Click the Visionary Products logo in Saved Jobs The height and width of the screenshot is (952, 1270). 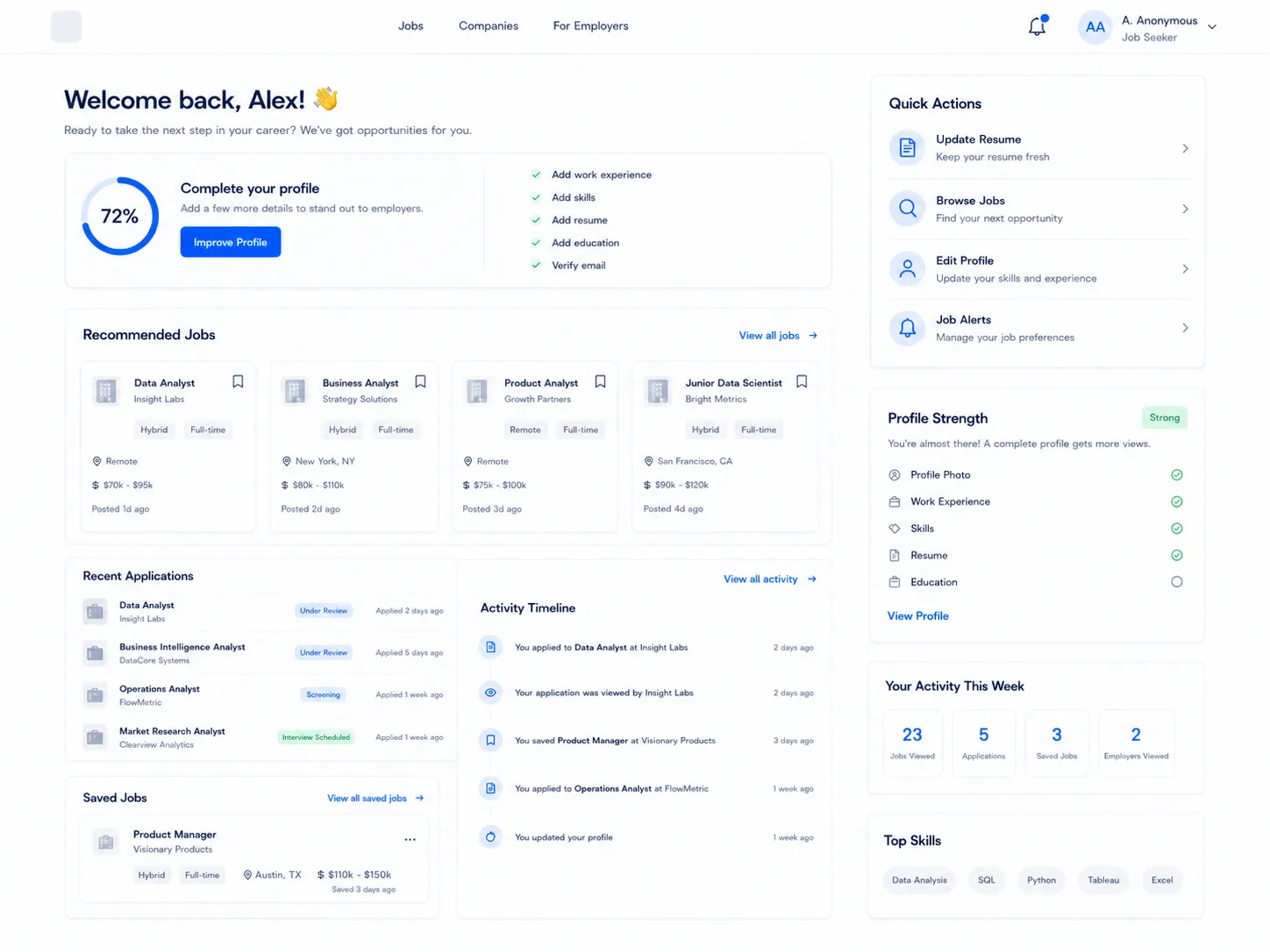[106, 842]
